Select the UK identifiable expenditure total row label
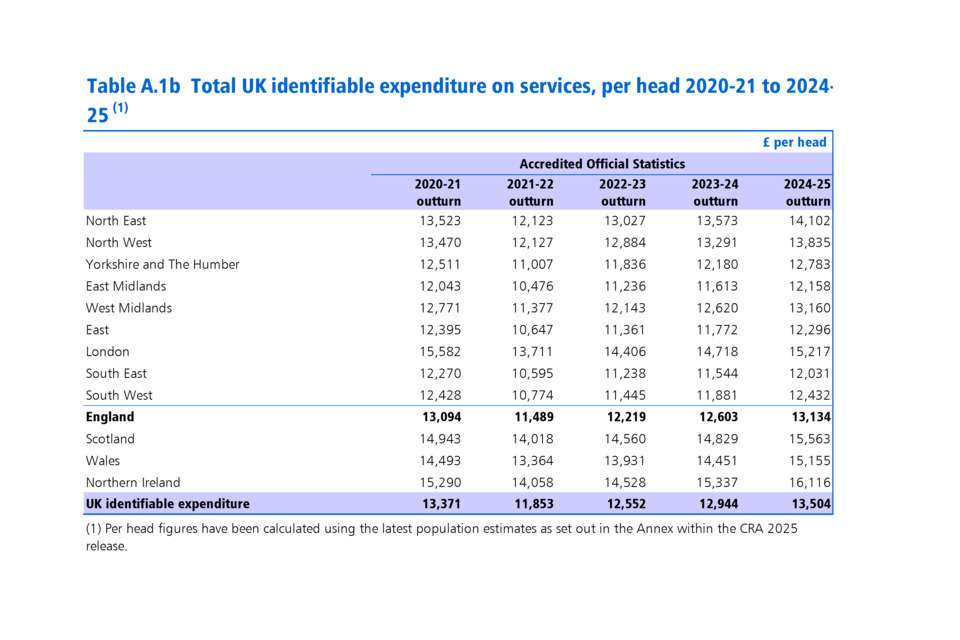 click(x=168, y=504)
